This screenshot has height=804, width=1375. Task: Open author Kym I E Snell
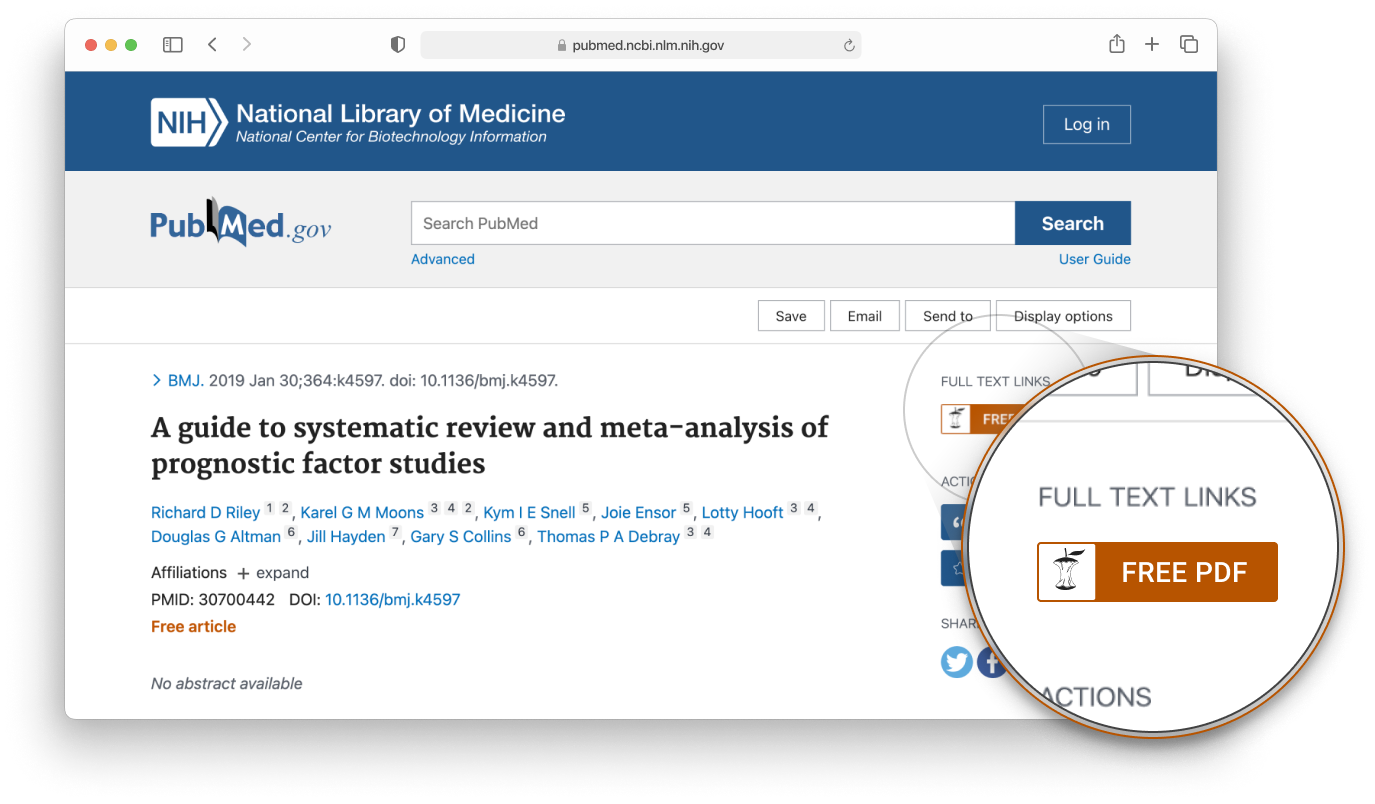tap(529, 512)
